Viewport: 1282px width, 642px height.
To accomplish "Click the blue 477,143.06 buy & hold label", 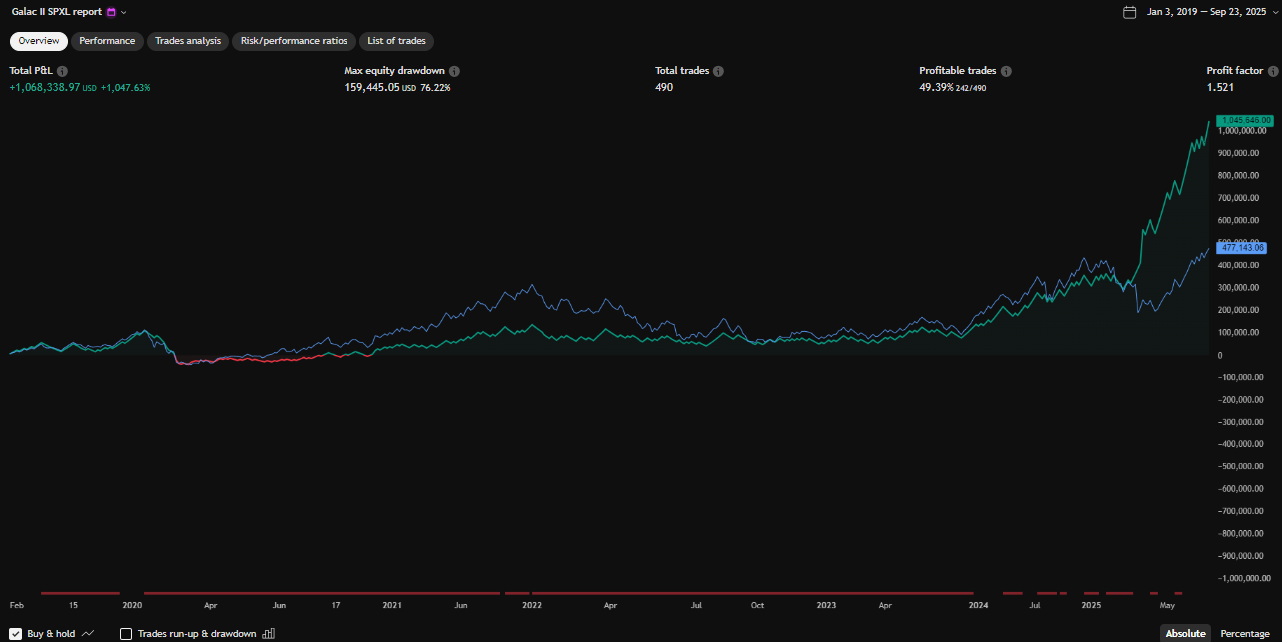I will (x=1243, y=247).
